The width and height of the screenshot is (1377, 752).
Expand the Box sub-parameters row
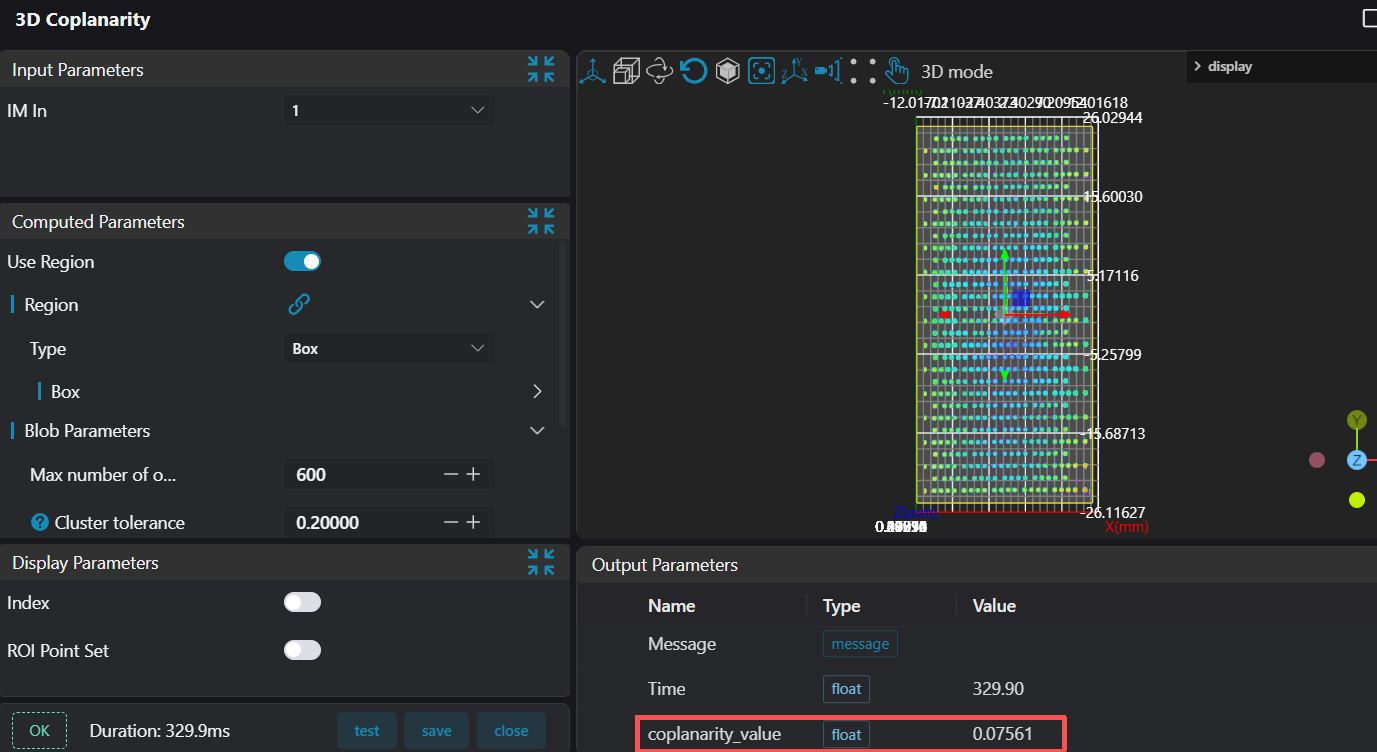coord(537,392)
